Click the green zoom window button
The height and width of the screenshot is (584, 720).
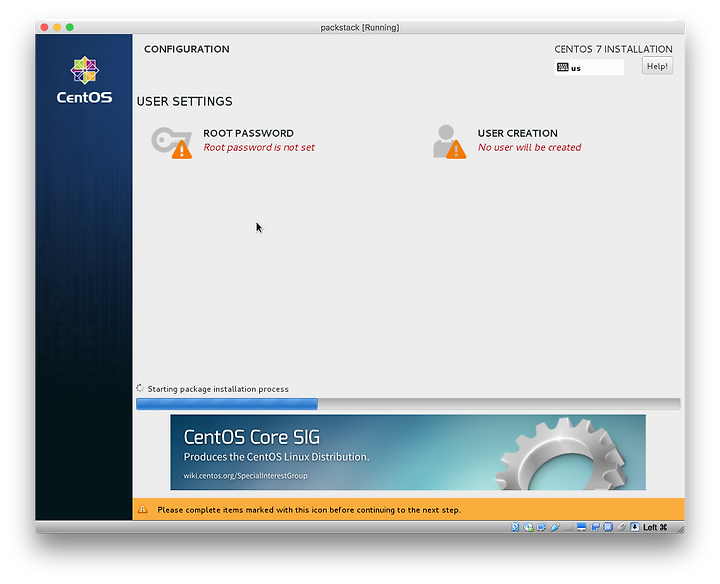click(x=70, y=27)
